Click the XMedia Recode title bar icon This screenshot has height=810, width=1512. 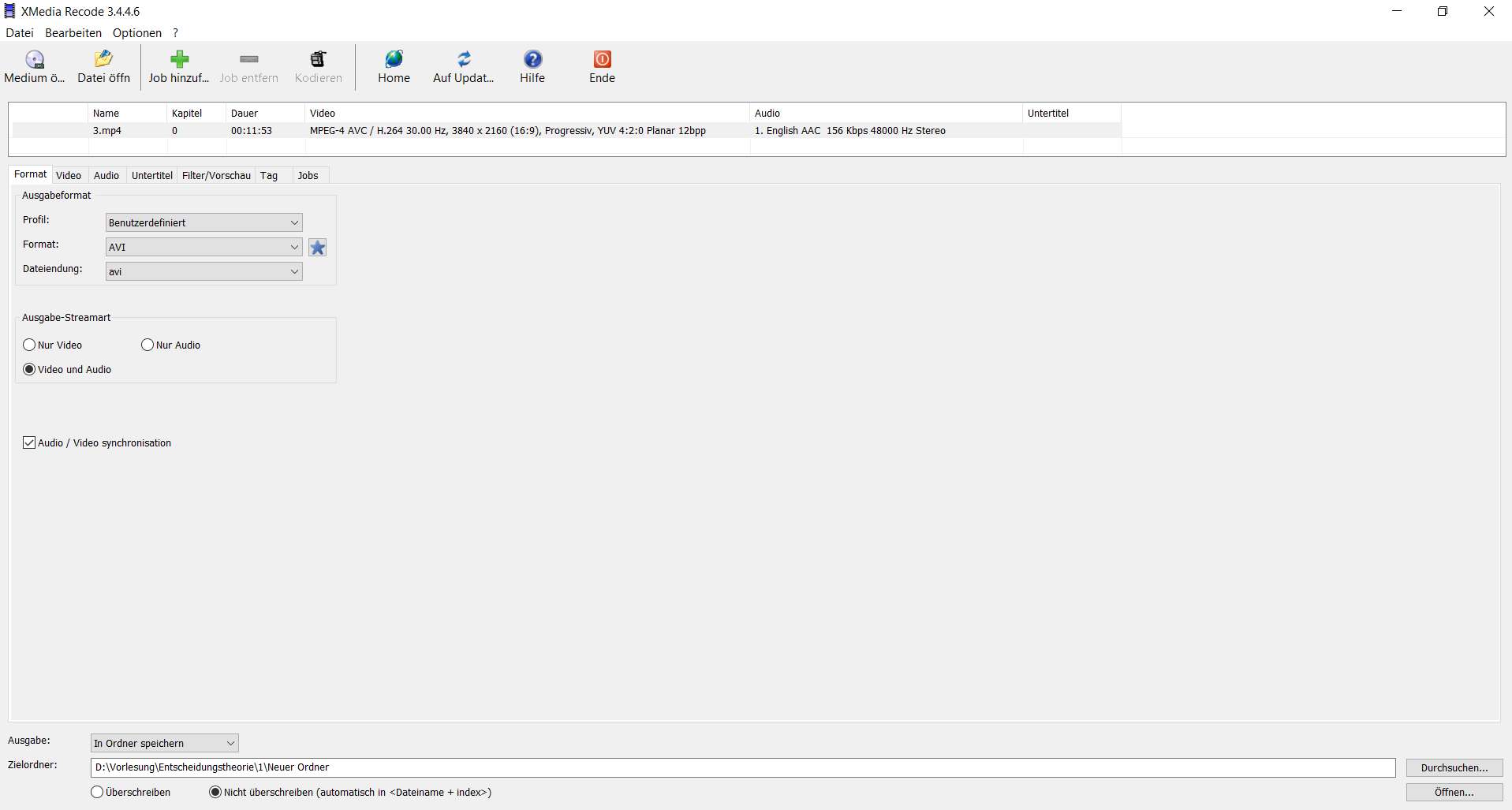click(9, 11)
